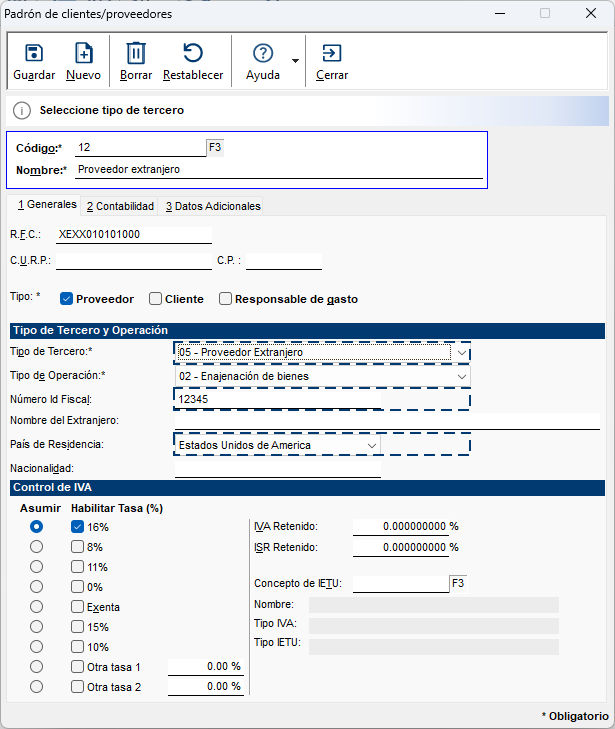Click the Borrar trash icon
The width and height of the screenshot is (615, 729).
tap(136, 54)
